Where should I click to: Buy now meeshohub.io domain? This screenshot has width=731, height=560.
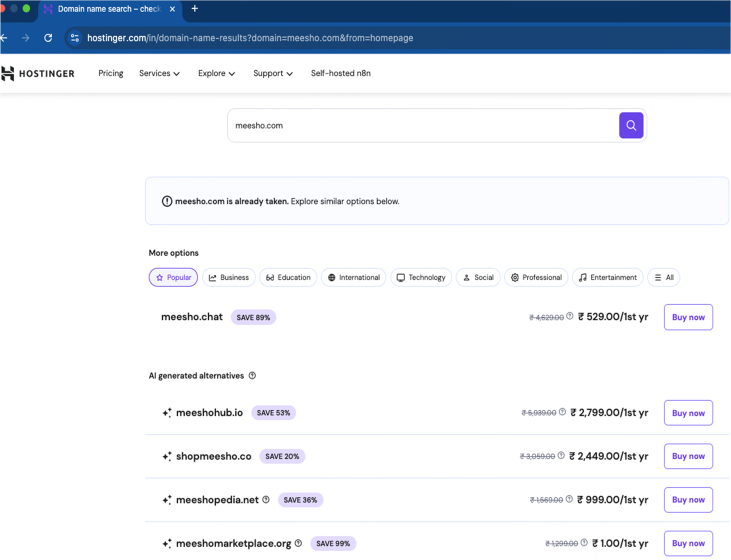coord(688,413)
